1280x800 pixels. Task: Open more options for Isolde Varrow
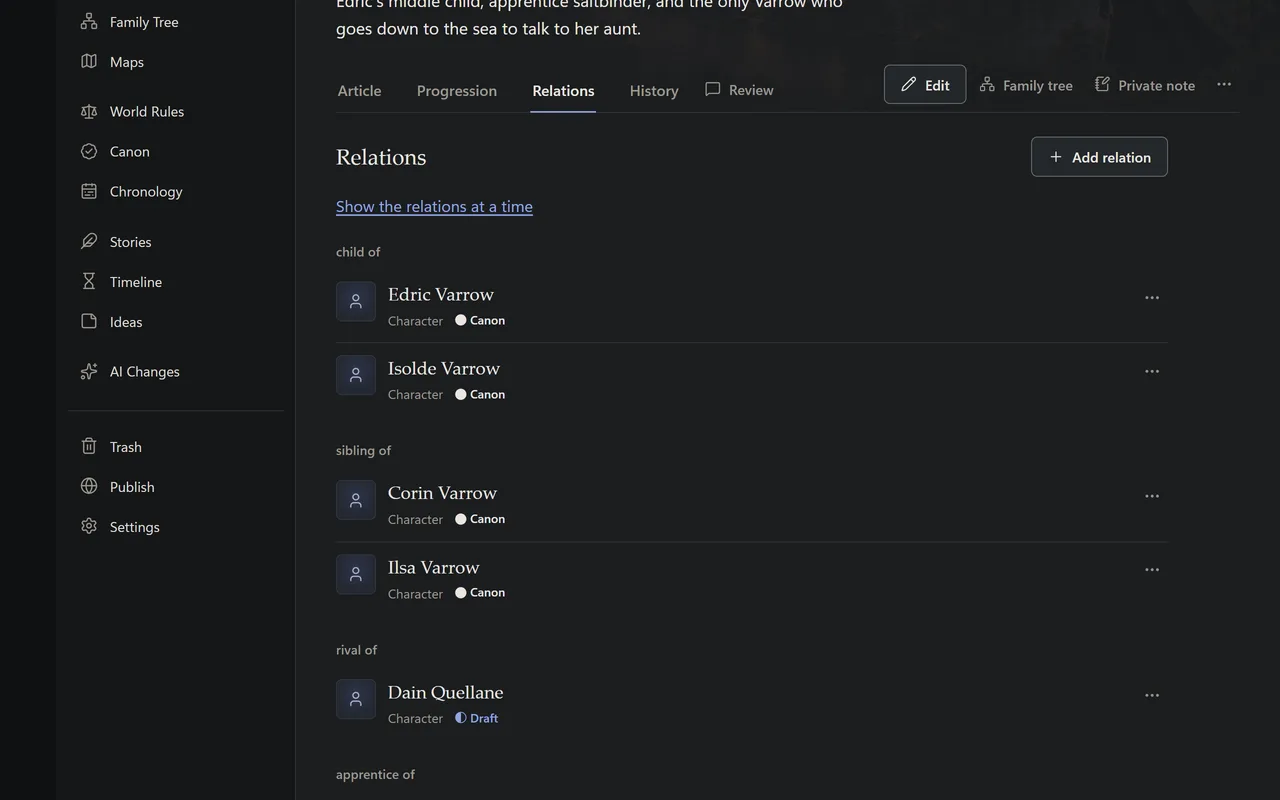coord(1152,371)
